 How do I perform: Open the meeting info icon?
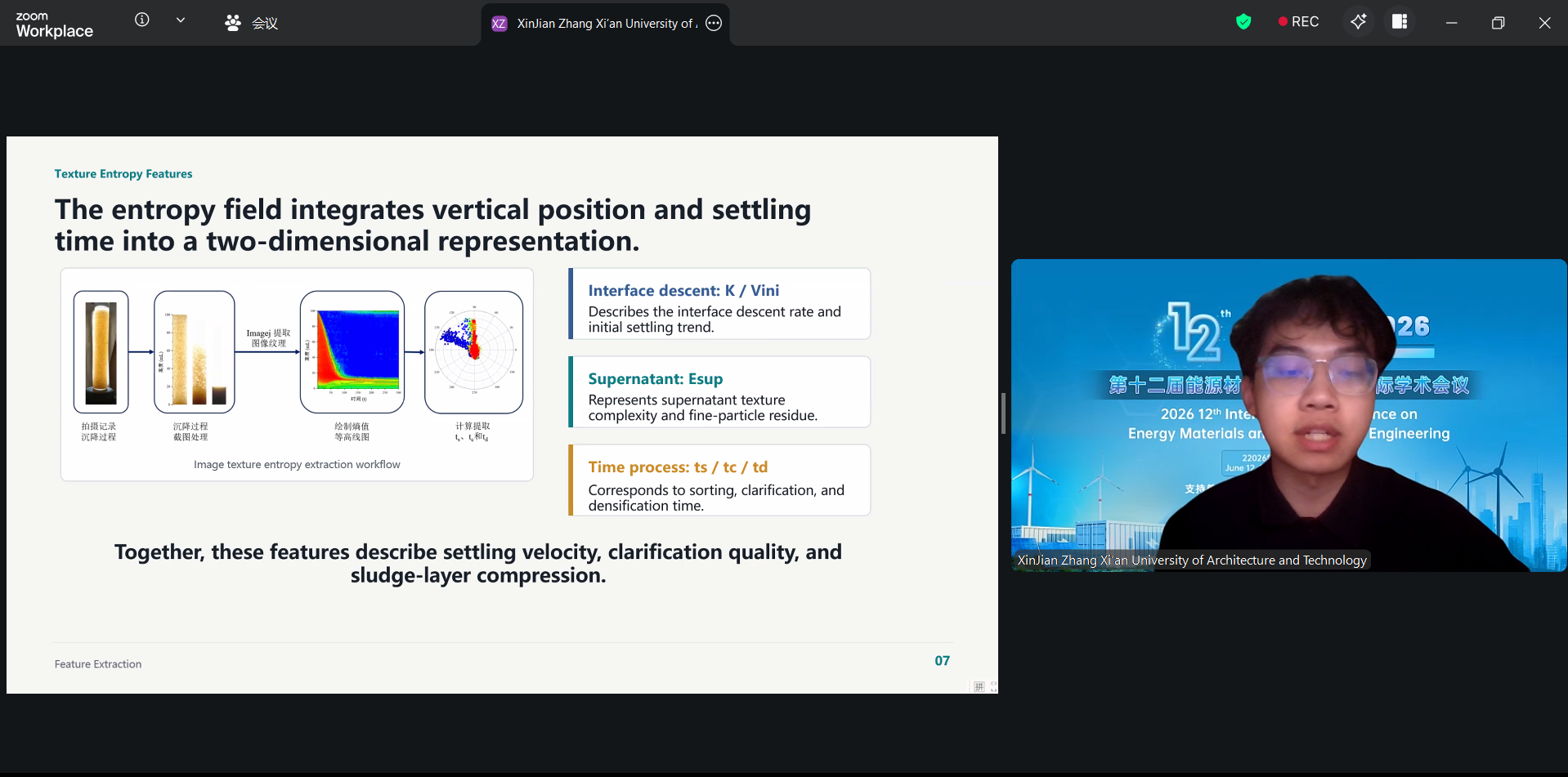pos(142,20)
